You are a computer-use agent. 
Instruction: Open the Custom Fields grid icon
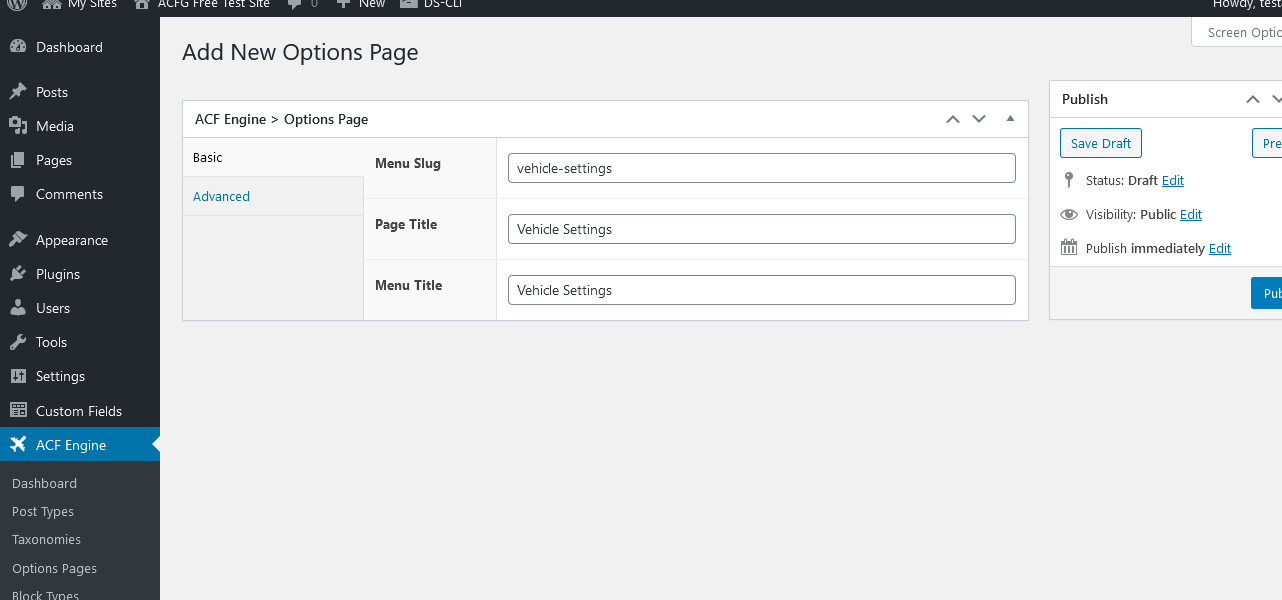(x=18, y=410)
